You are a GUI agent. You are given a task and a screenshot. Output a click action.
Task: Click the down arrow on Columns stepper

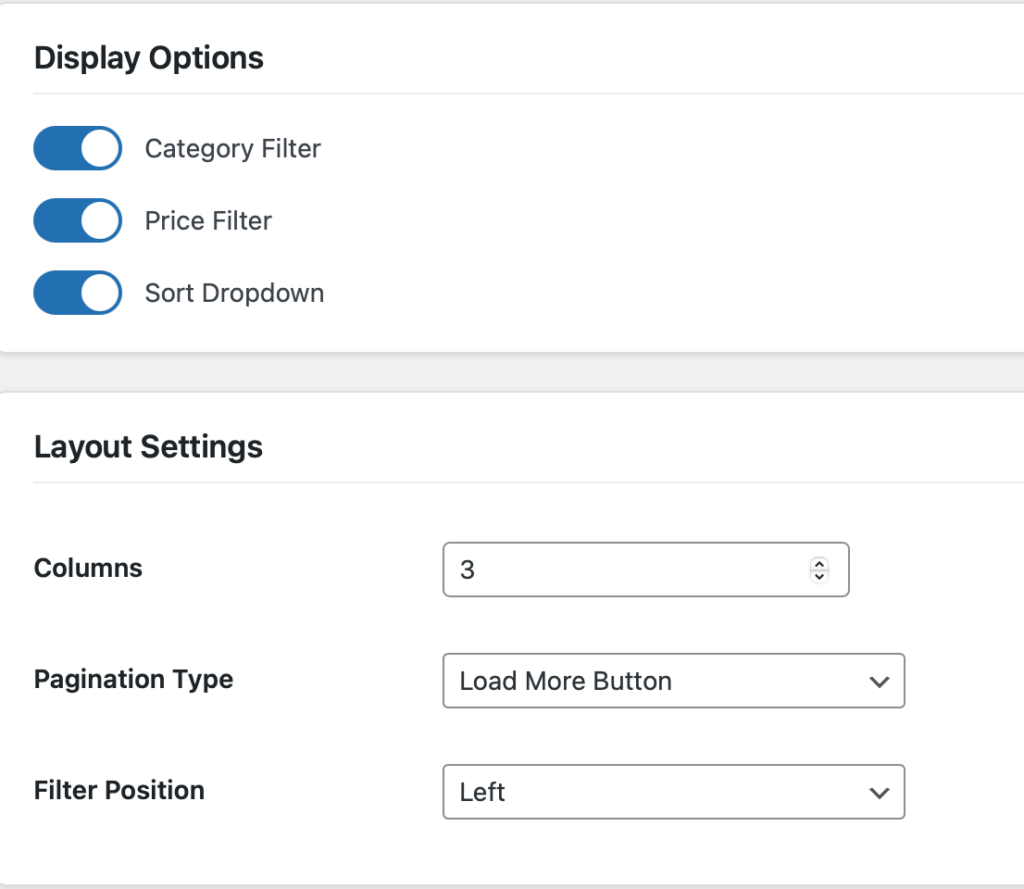coord(819,576)
